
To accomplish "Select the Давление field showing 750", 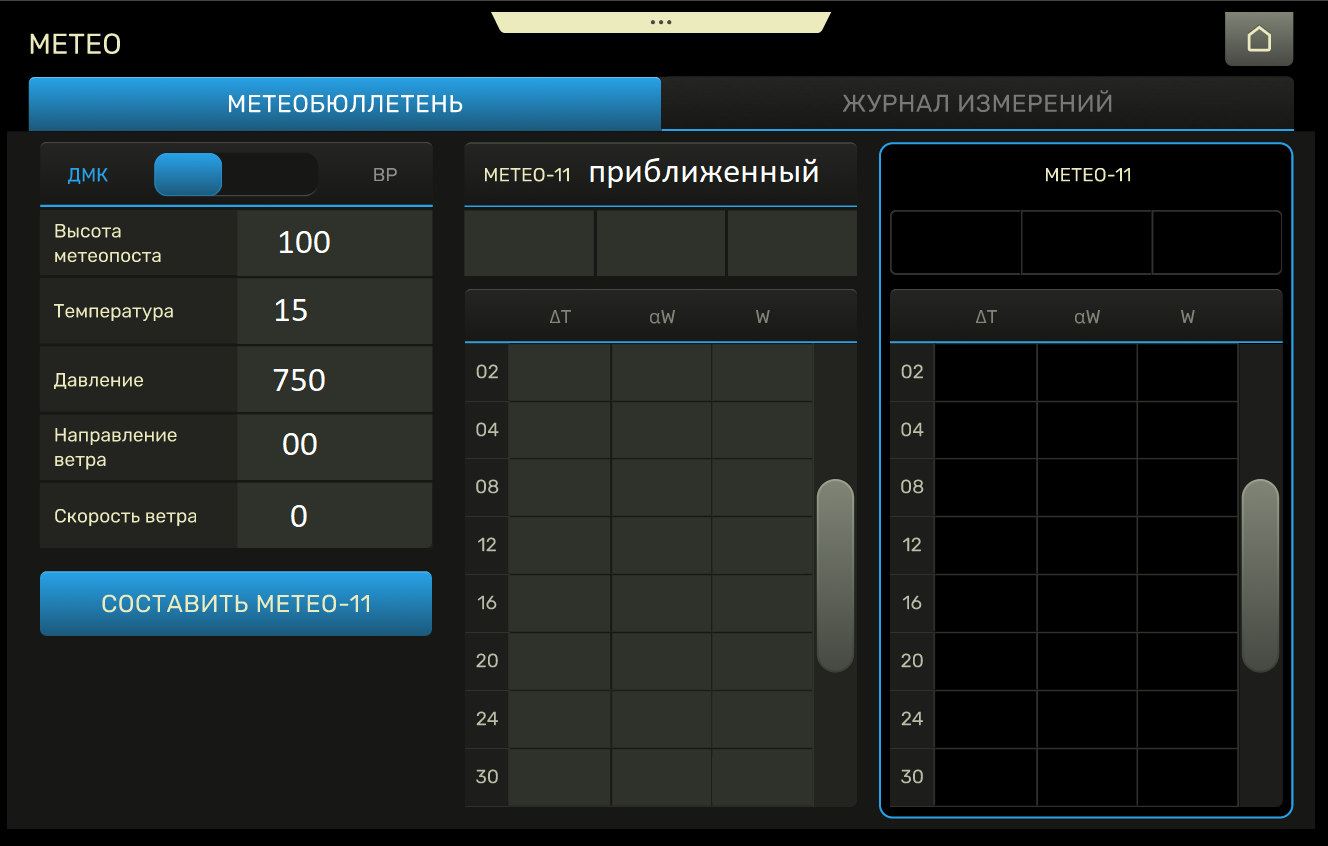I will point(334,380).
